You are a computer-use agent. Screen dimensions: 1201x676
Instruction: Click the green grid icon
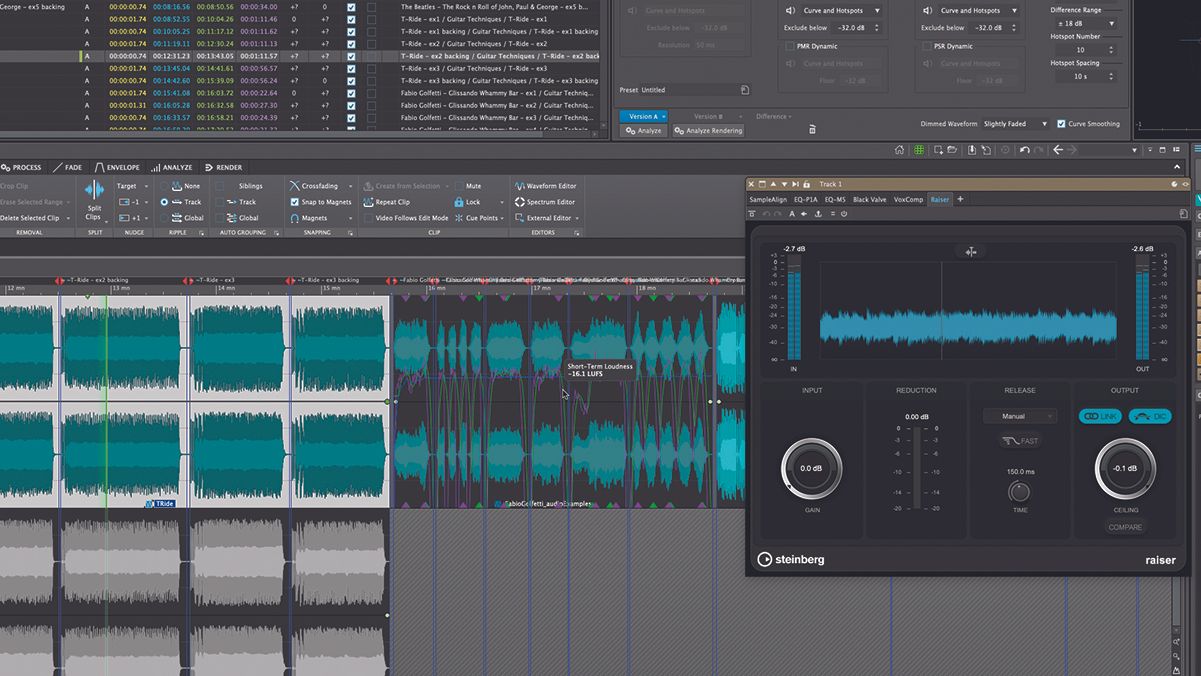[x=919, y=150]
